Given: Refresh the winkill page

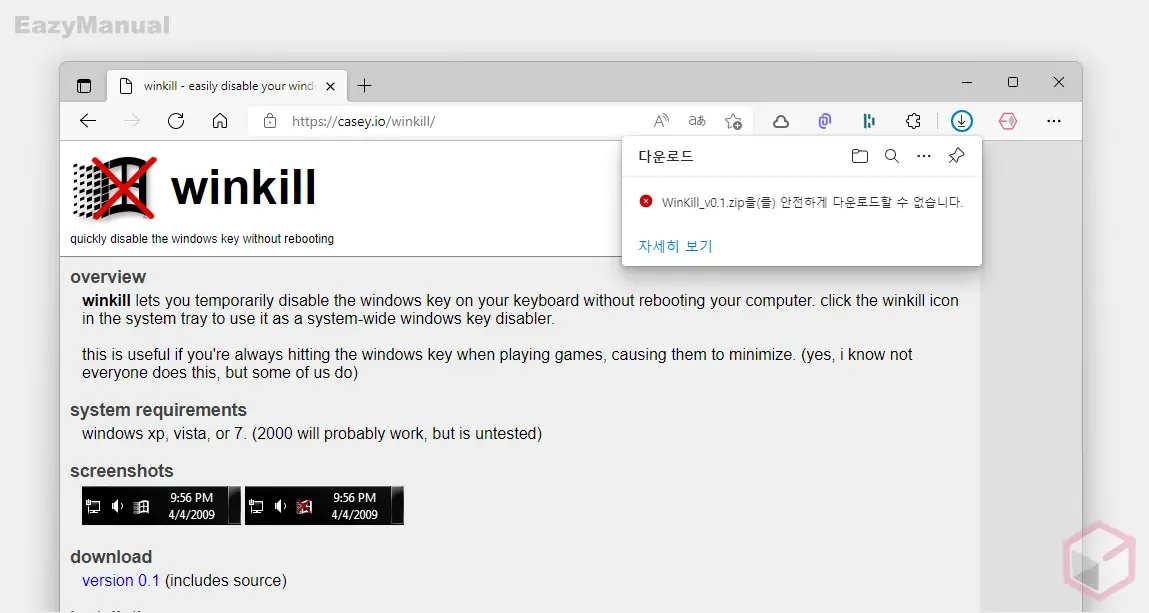Looking at the screenshot, I should [x=176, y=121].
